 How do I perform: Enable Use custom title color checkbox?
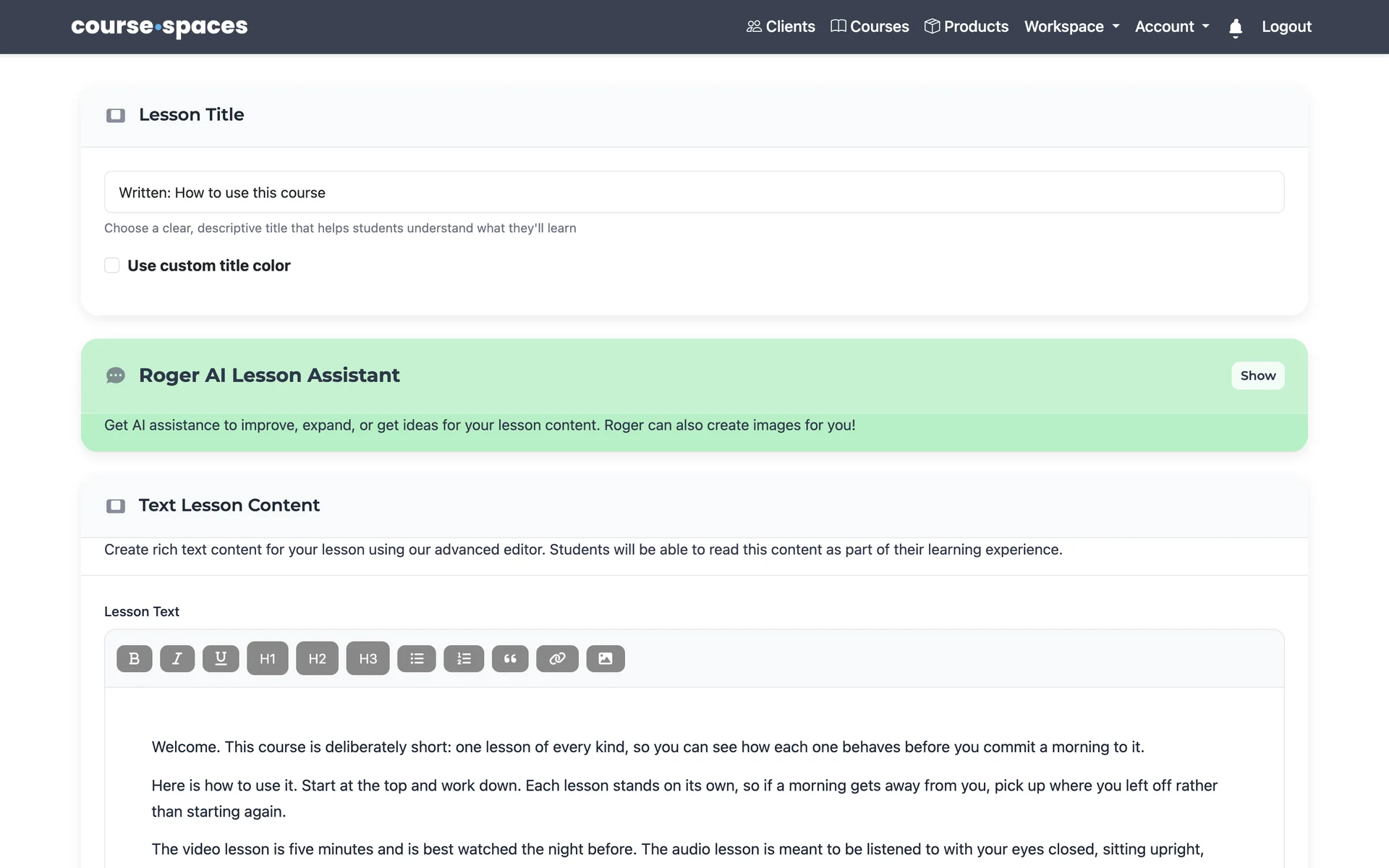112,265
